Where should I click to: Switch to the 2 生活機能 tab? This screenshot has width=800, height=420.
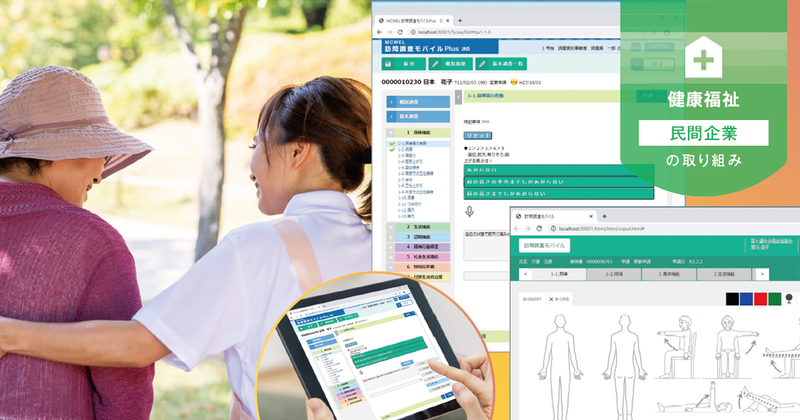723,274
